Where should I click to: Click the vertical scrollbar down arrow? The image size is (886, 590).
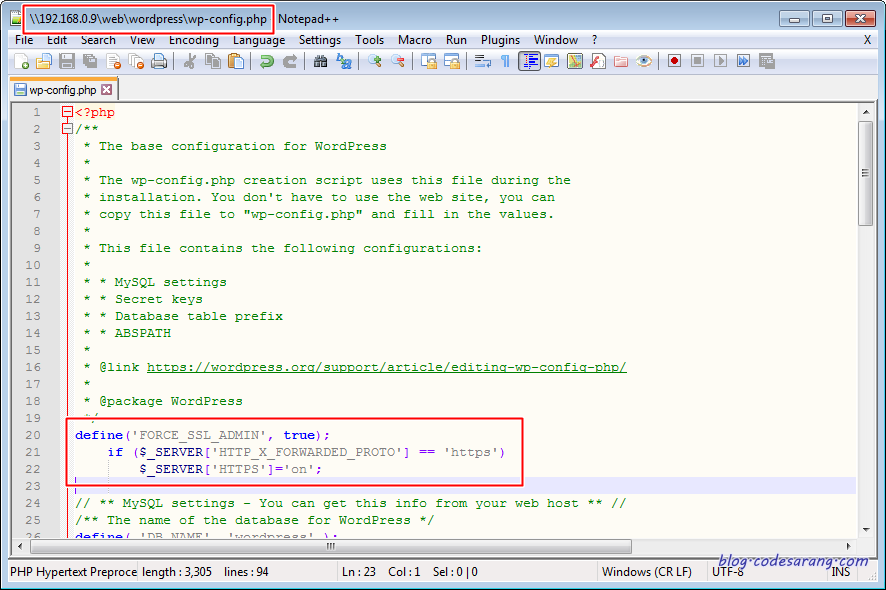coord(866,530)
